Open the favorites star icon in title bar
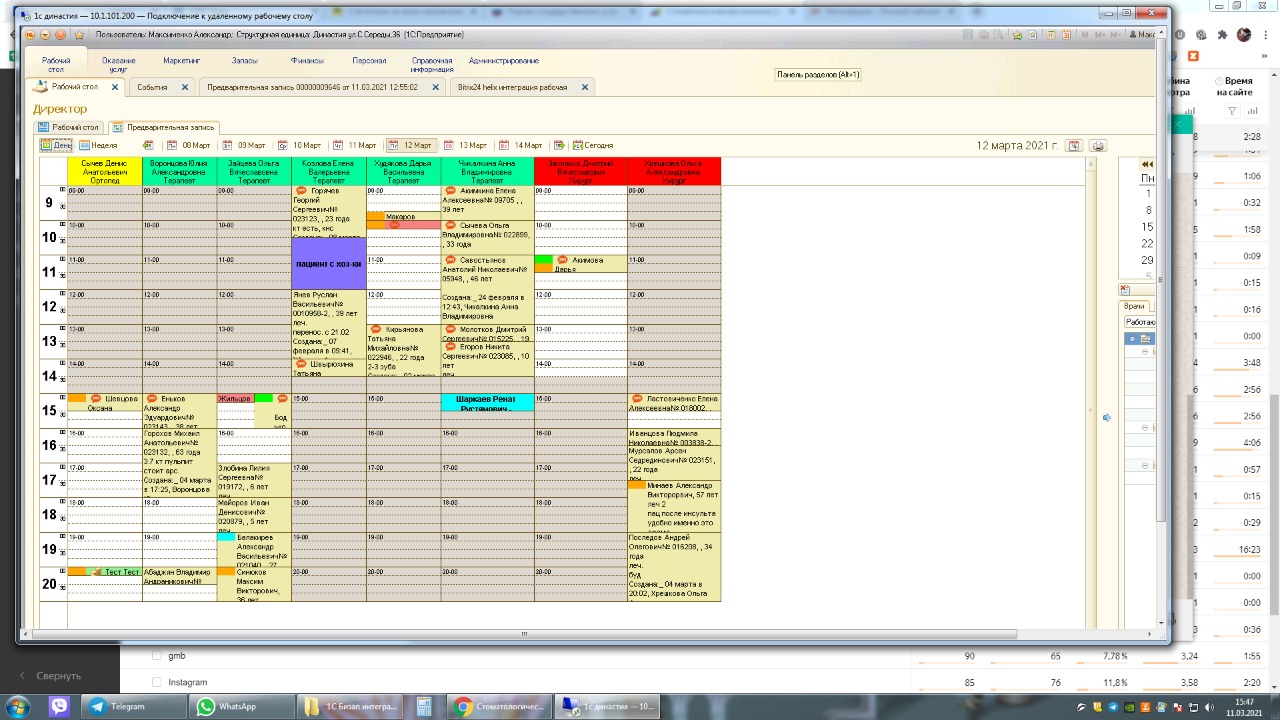This screenshot has width=1280, height=720. pyautogui.click(x=1018, y=35)
